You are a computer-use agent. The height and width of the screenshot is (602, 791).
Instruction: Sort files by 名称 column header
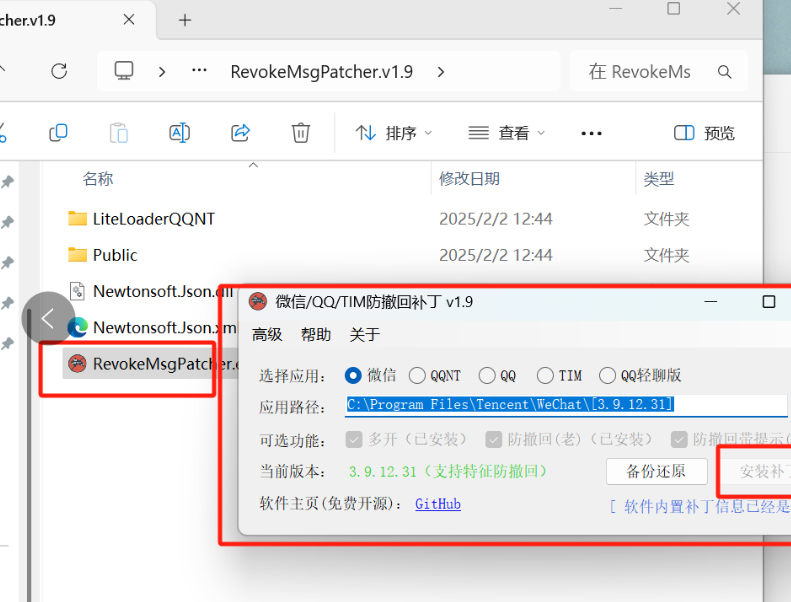point(98,179)
